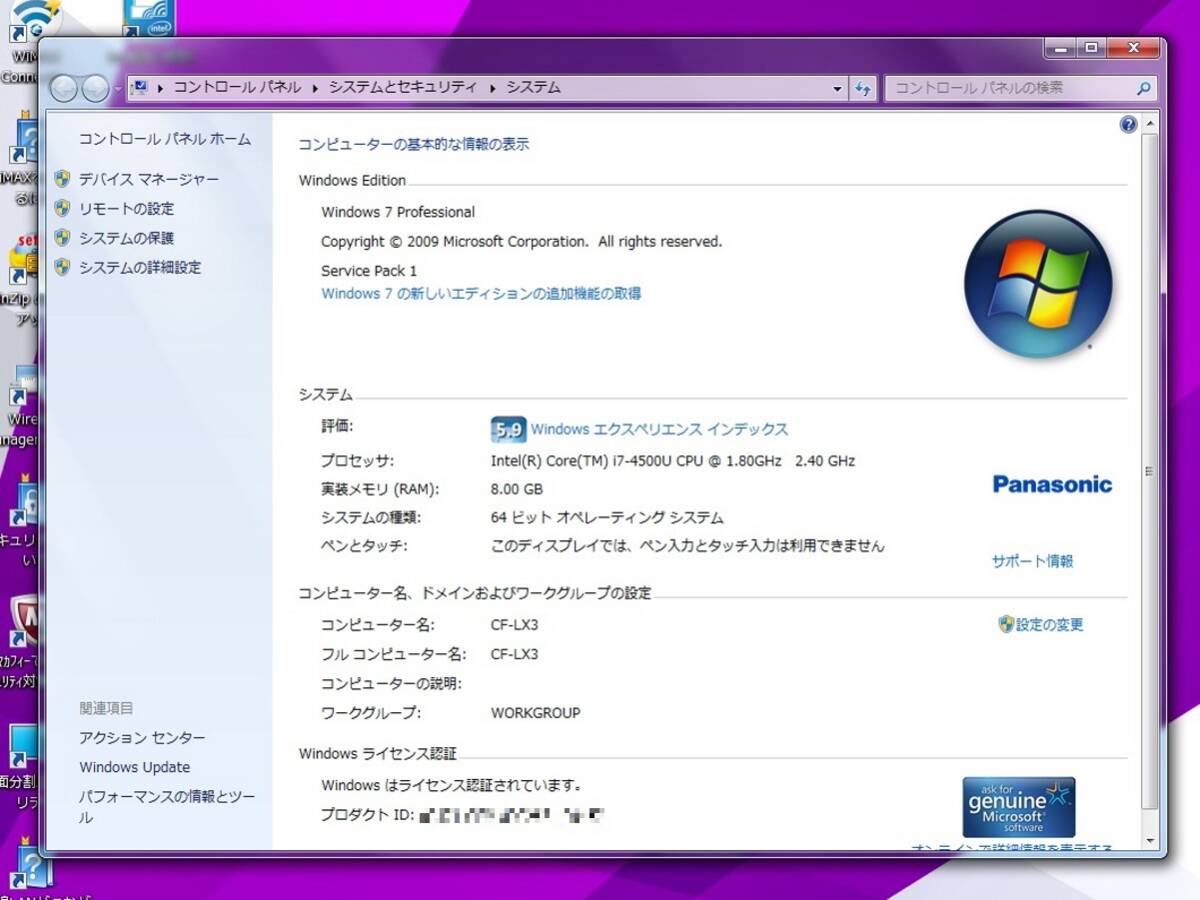Expand the address bar history dropdown arrow
Screen dimensions: 1200x900
point(838,88)
